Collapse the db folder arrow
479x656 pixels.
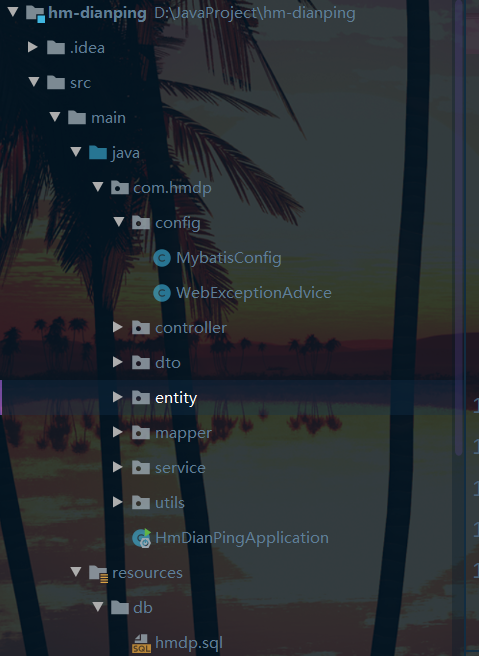coord(98,607)
